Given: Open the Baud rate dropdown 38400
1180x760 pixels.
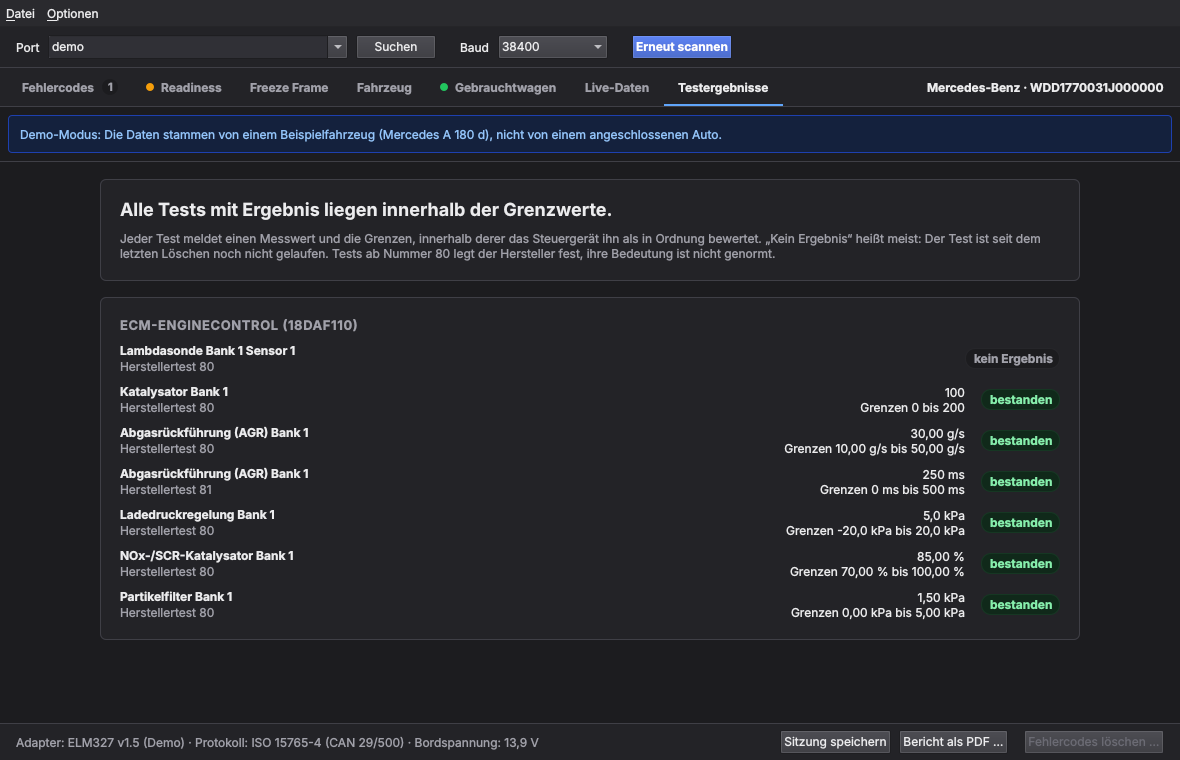Looking at the screenshot, I should 552,47.
